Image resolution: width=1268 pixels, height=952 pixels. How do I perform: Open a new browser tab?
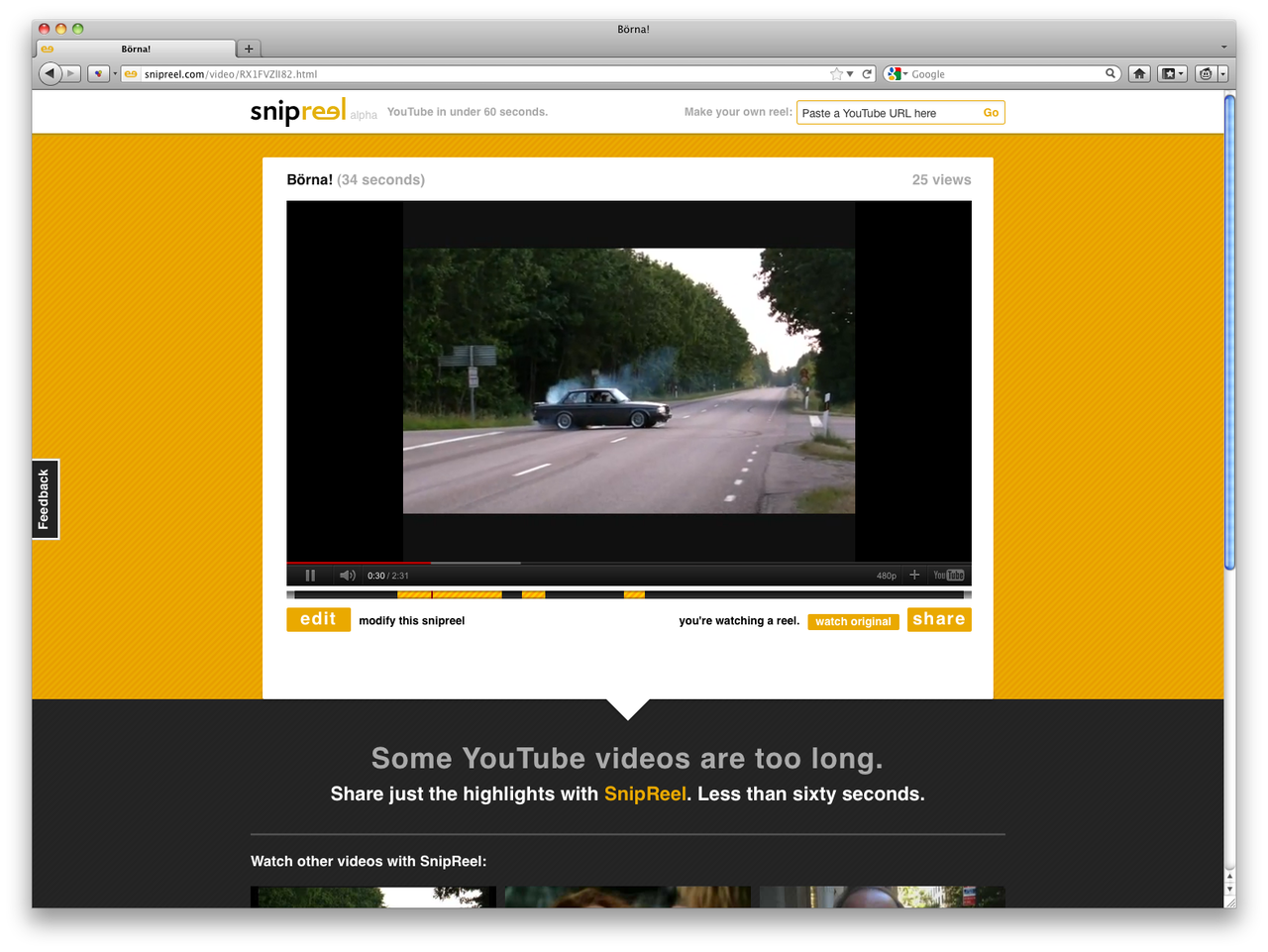(x=248, y=48)
